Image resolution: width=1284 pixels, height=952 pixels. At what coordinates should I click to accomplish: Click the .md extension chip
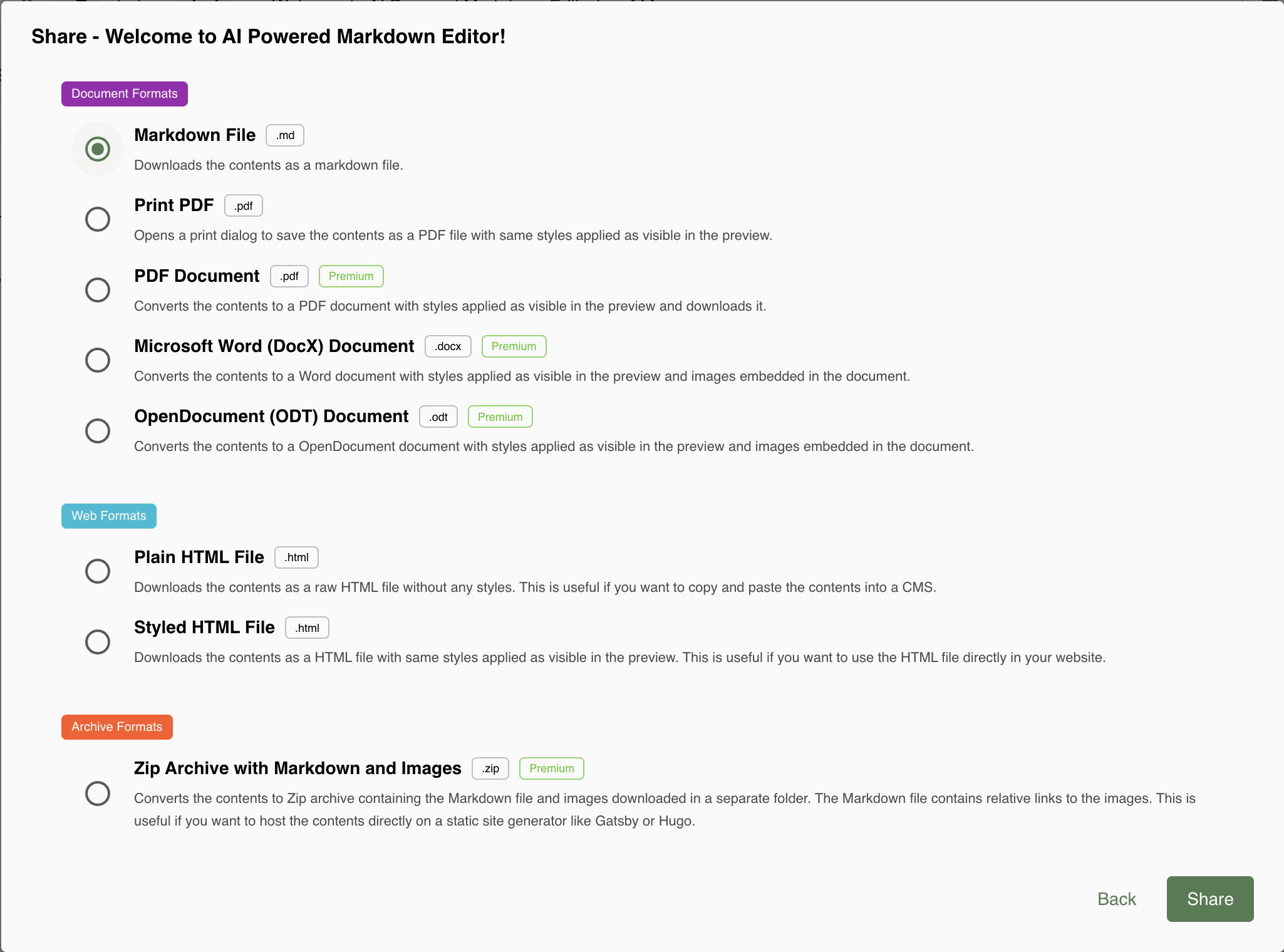click(285, 135)
